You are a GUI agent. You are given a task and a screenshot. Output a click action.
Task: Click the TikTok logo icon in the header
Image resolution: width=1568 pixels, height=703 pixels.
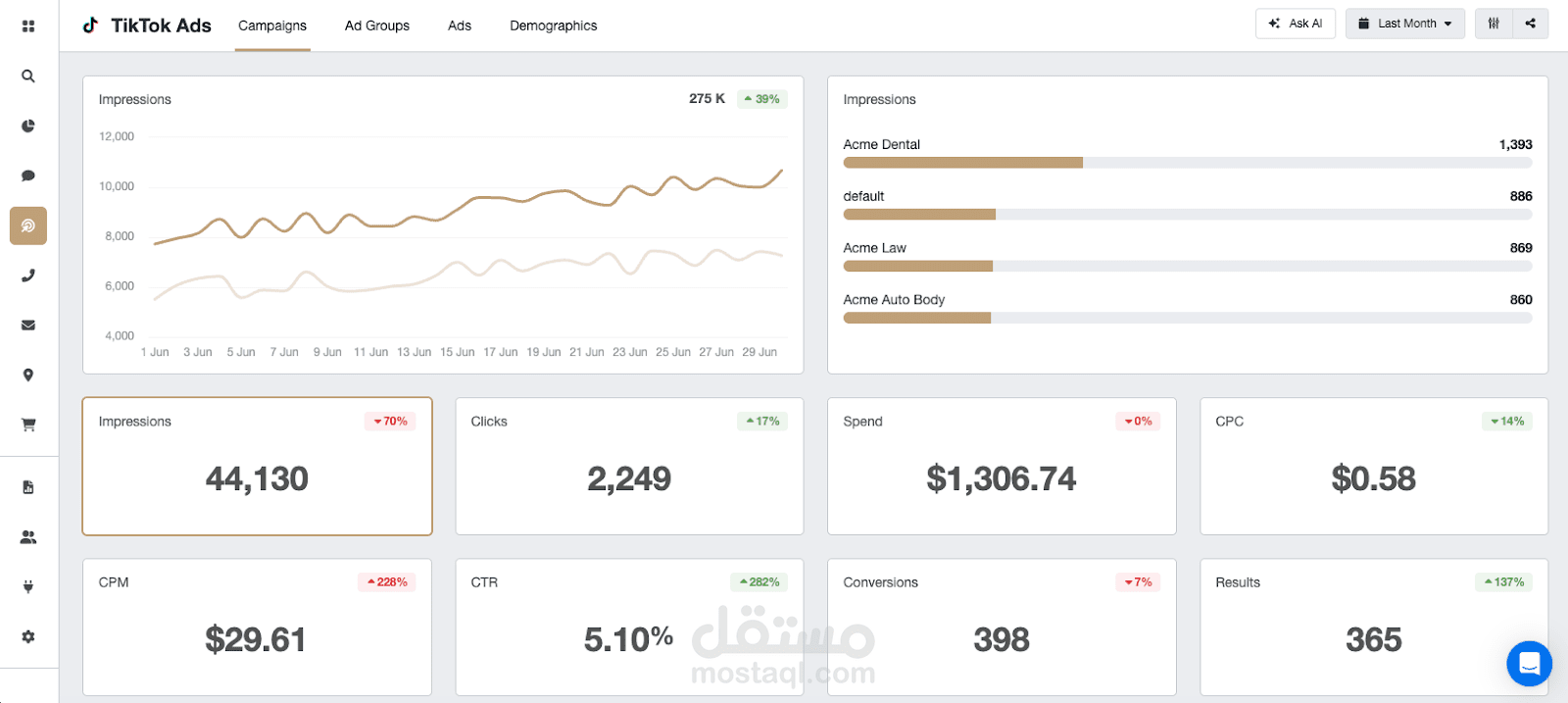[x=90, y=25]
